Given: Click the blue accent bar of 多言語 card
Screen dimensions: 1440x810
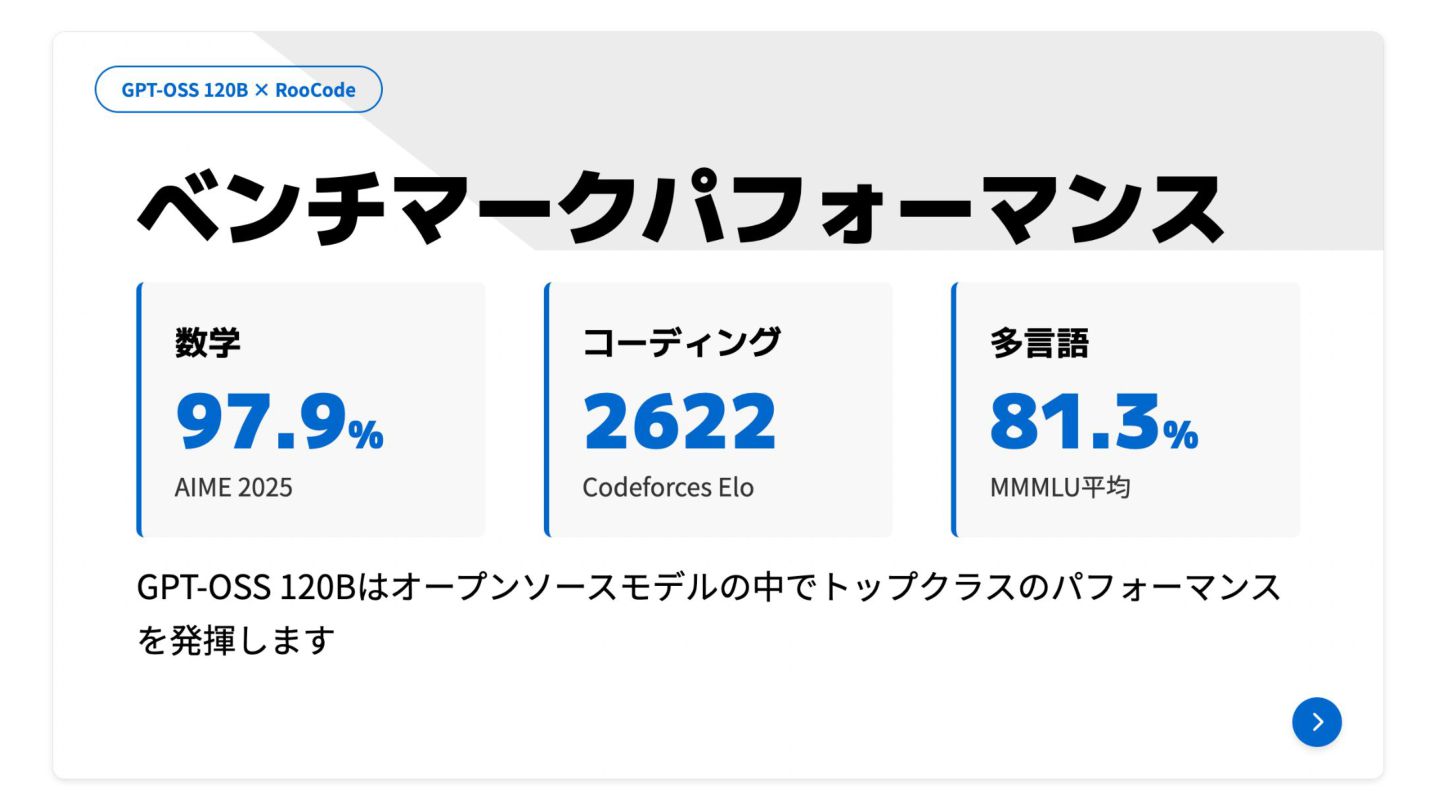Looking at the screenshot, I should pos(954,410).
